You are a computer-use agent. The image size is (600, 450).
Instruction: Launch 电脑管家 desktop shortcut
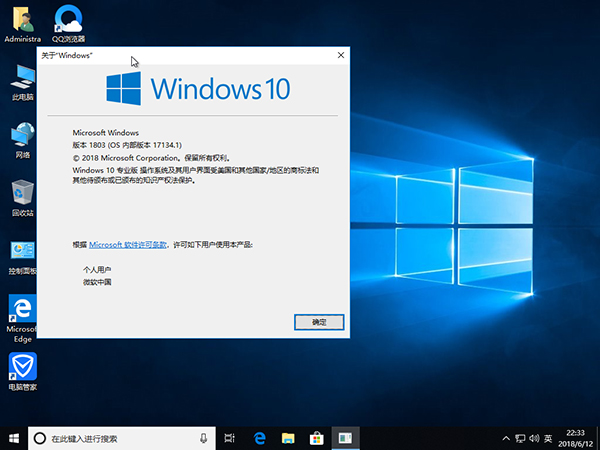[x=23, y=372]
